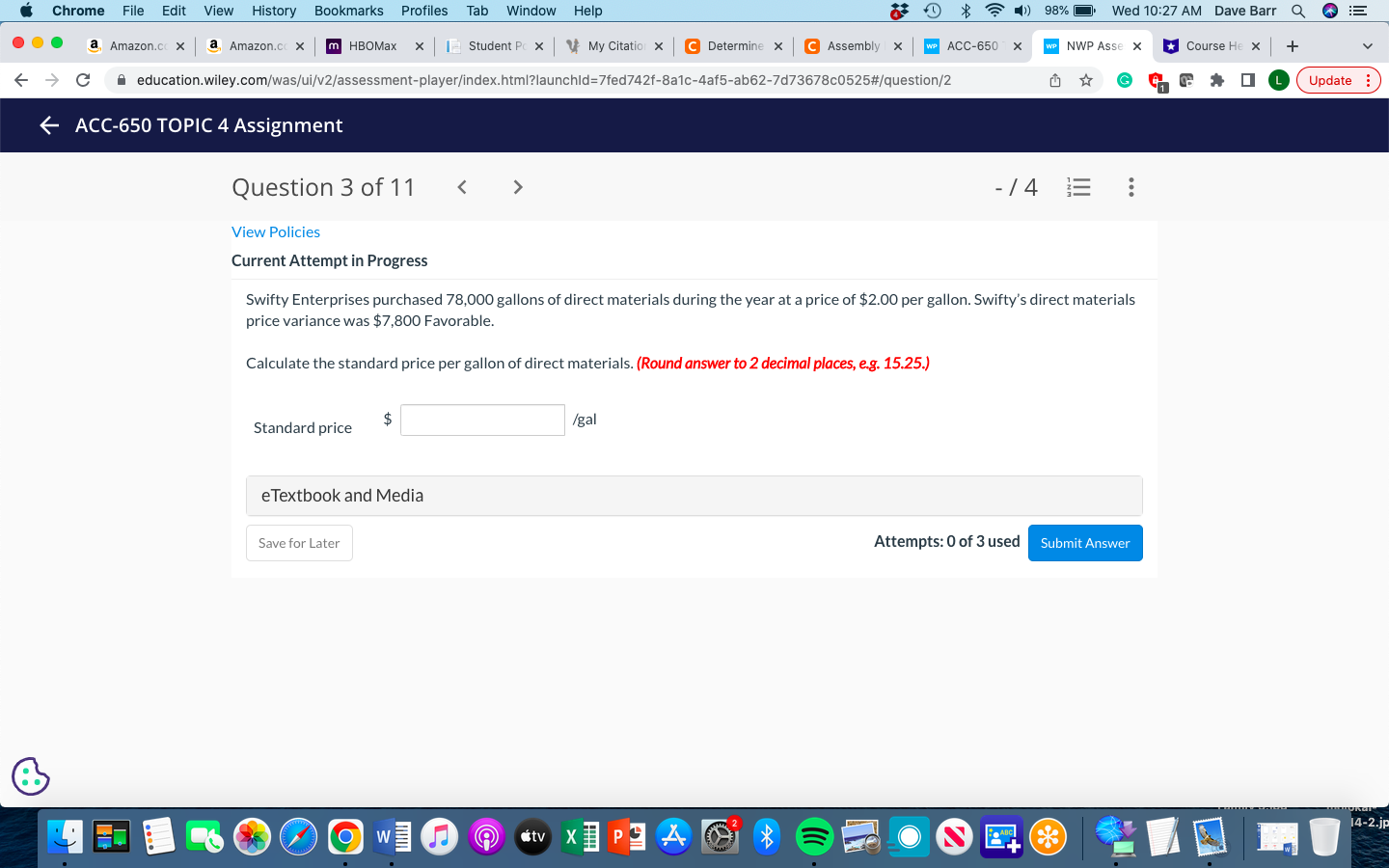Image resolution: width=1389 pixels, height=868 pixels.
Task: Click the share icon in the address bar
Action: pyautogui.click(x=1054, y=80)
